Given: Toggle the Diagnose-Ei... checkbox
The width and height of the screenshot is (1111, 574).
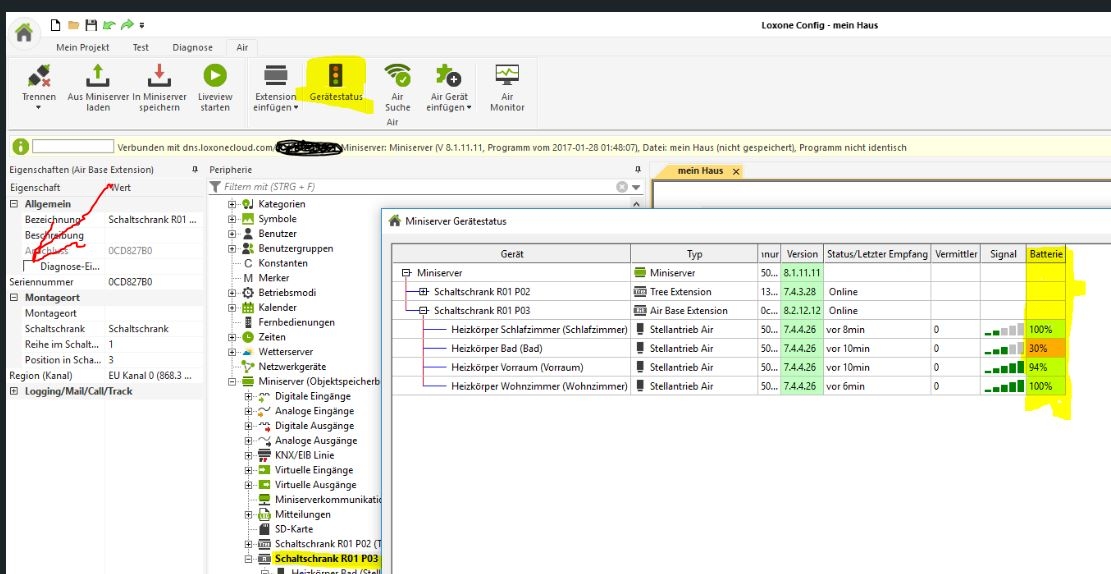Looking at the screenshot, I should click(x=29, y=267).
